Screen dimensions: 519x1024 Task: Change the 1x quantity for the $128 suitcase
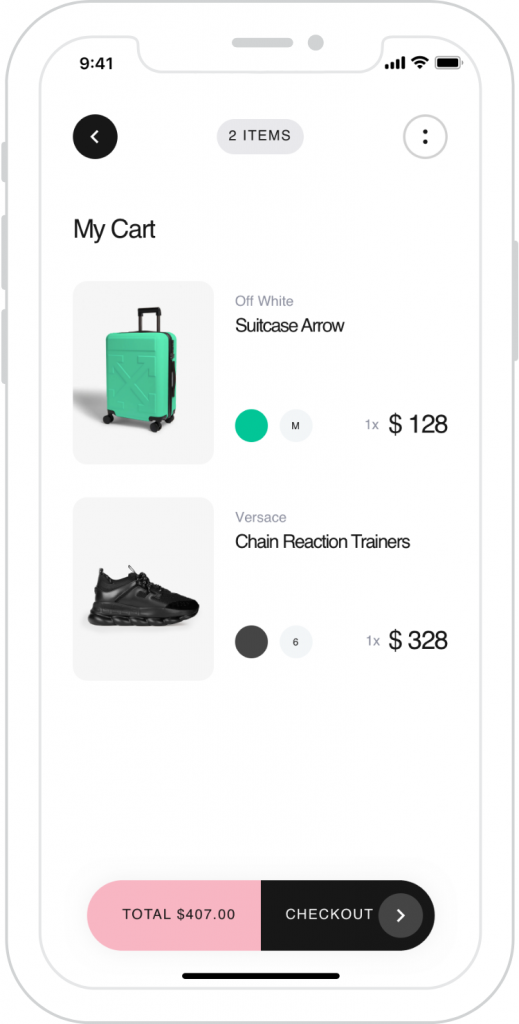(371, 425)
